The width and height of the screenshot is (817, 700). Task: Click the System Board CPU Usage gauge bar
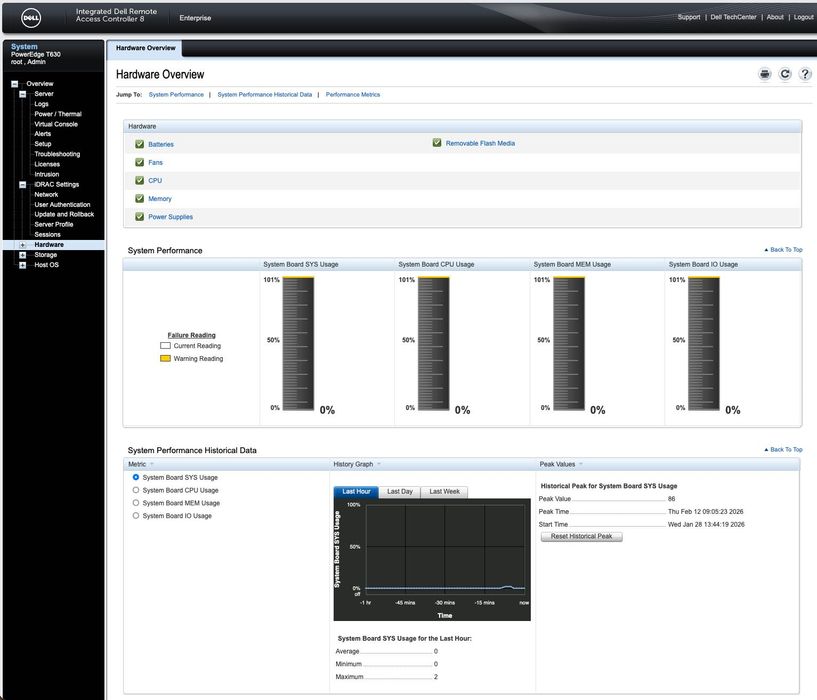(x=434, y=343)
